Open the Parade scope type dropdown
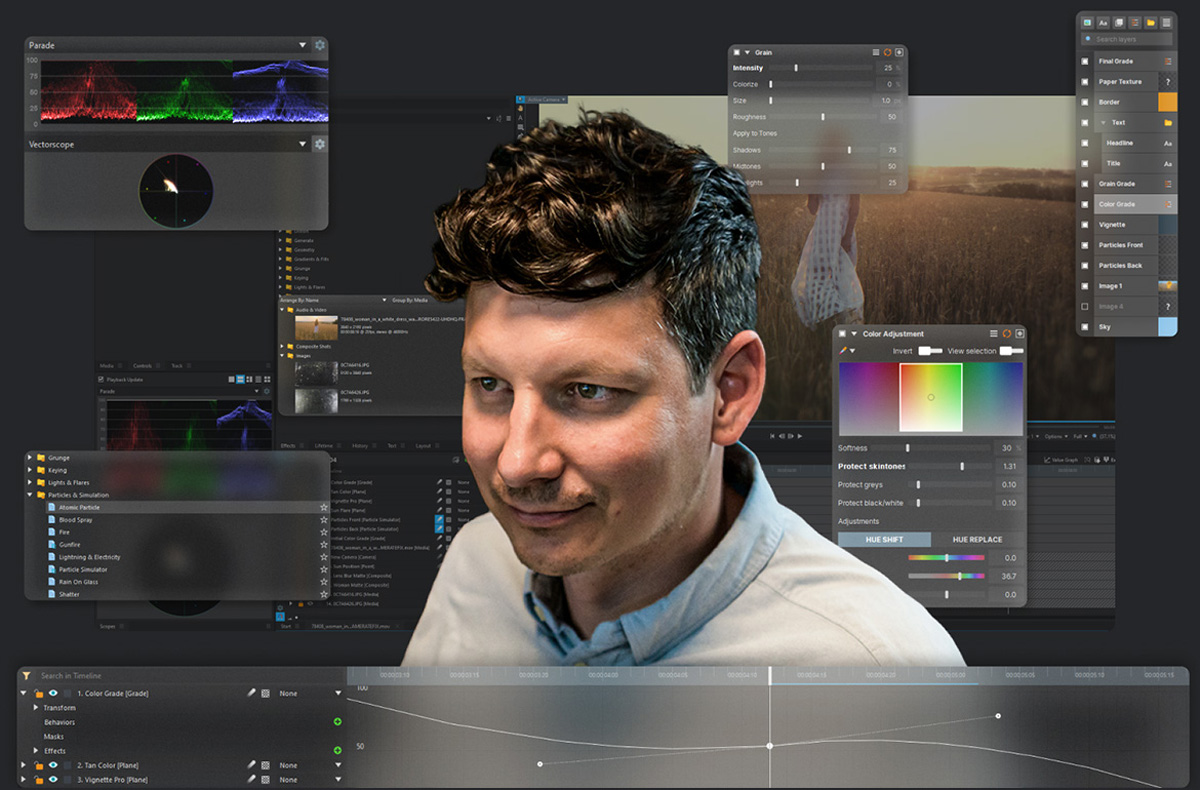Viewport: 1200px width, 790px height. pyautogui.click(x=302, y=45)
